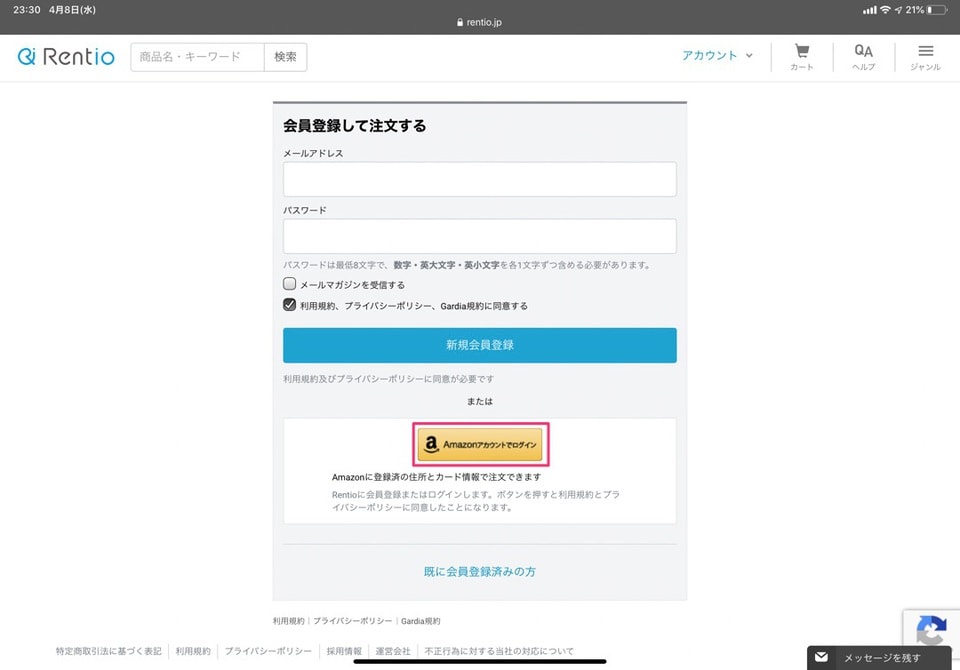Click the メールアドレス input field
The height and width of the screenshot is (670, 960).
tap(479, 179)
